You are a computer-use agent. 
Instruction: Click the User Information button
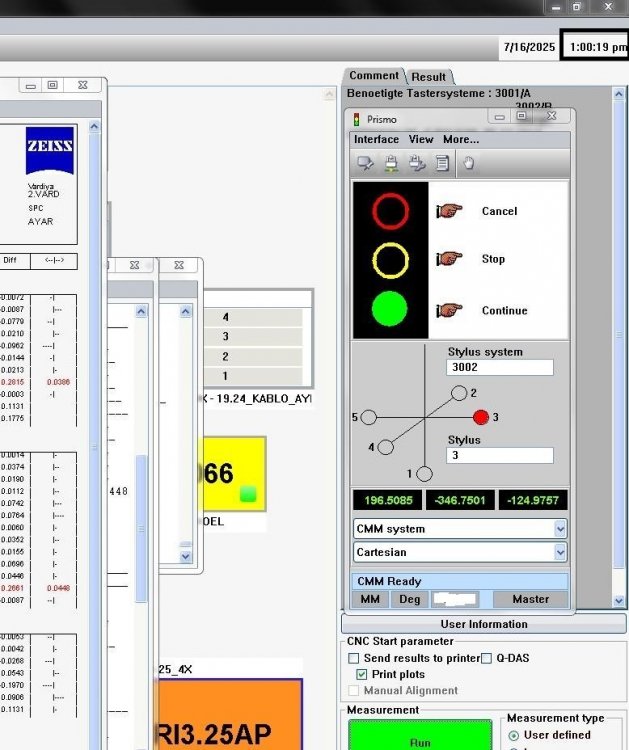pyautogui.click(x=484, y=624)
